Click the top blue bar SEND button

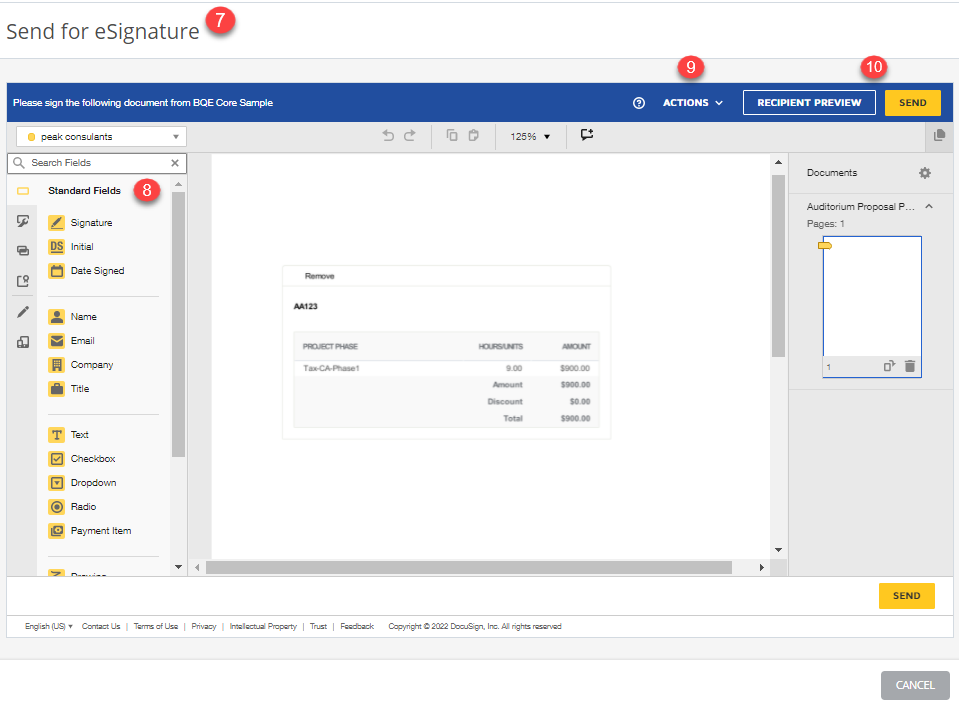[x=913, y=103]
